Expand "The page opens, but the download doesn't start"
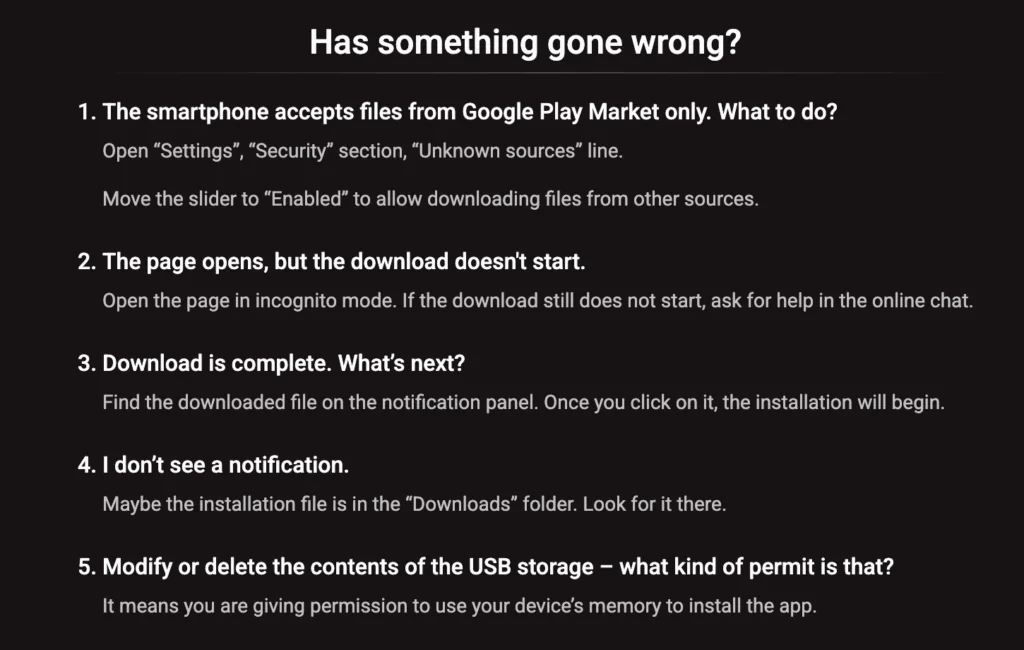The height and width of the screenshot is (650, 1024). [344, 262]
